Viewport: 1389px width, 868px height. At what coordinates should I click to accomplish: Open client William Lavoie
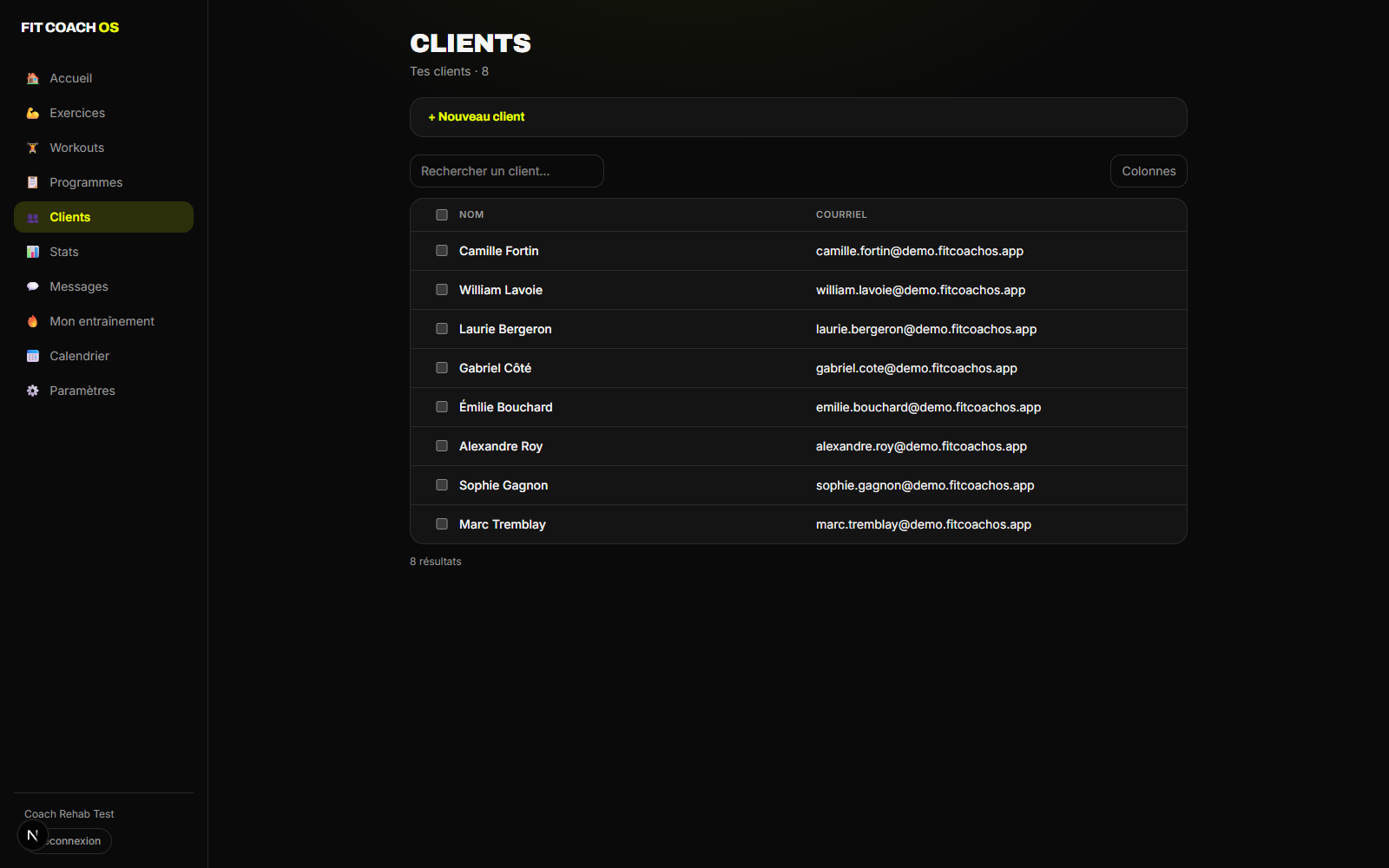[x=501, y=290]
